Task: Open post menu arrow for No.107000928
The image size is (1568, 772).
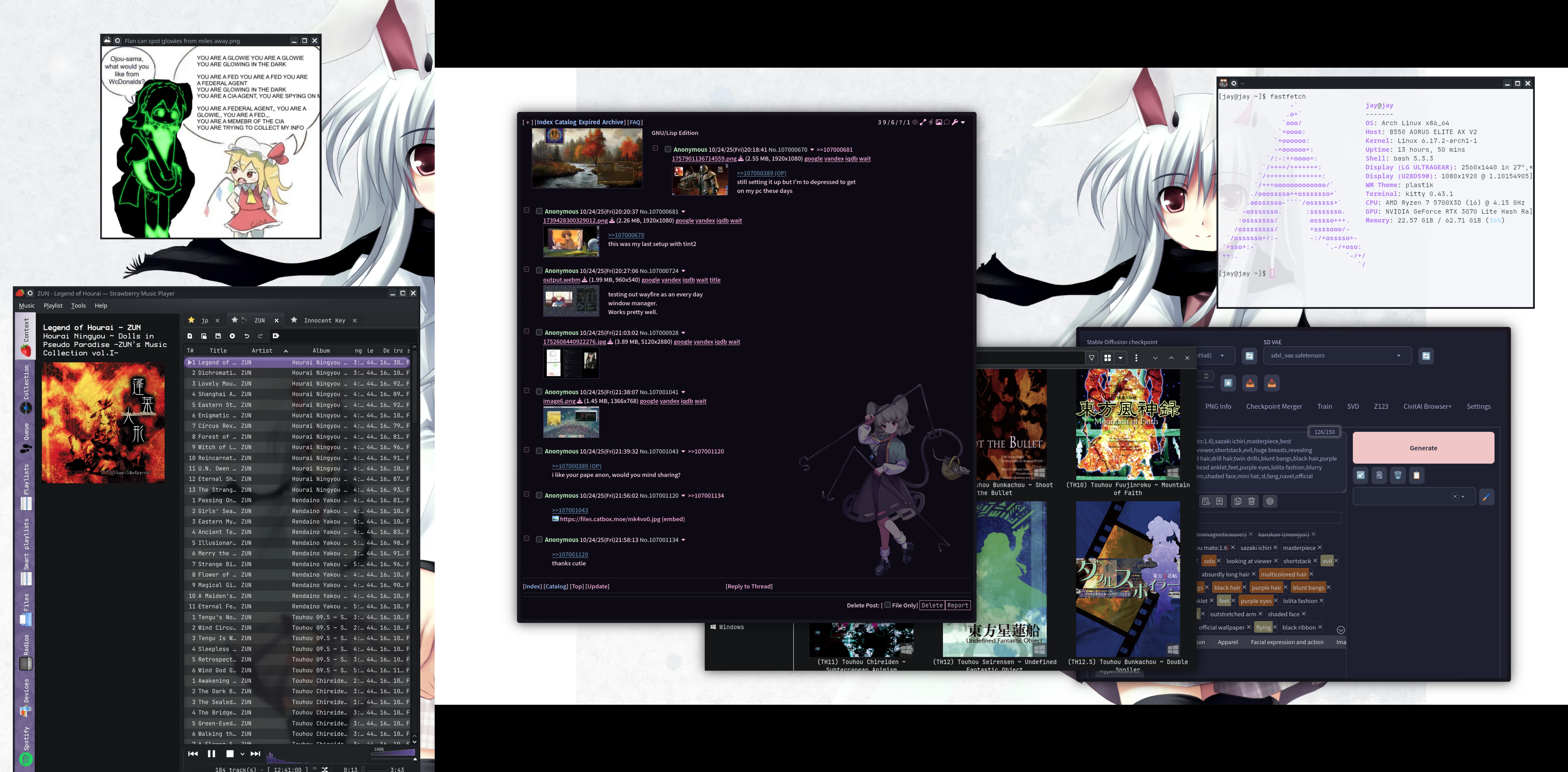Action: (683, 333)
